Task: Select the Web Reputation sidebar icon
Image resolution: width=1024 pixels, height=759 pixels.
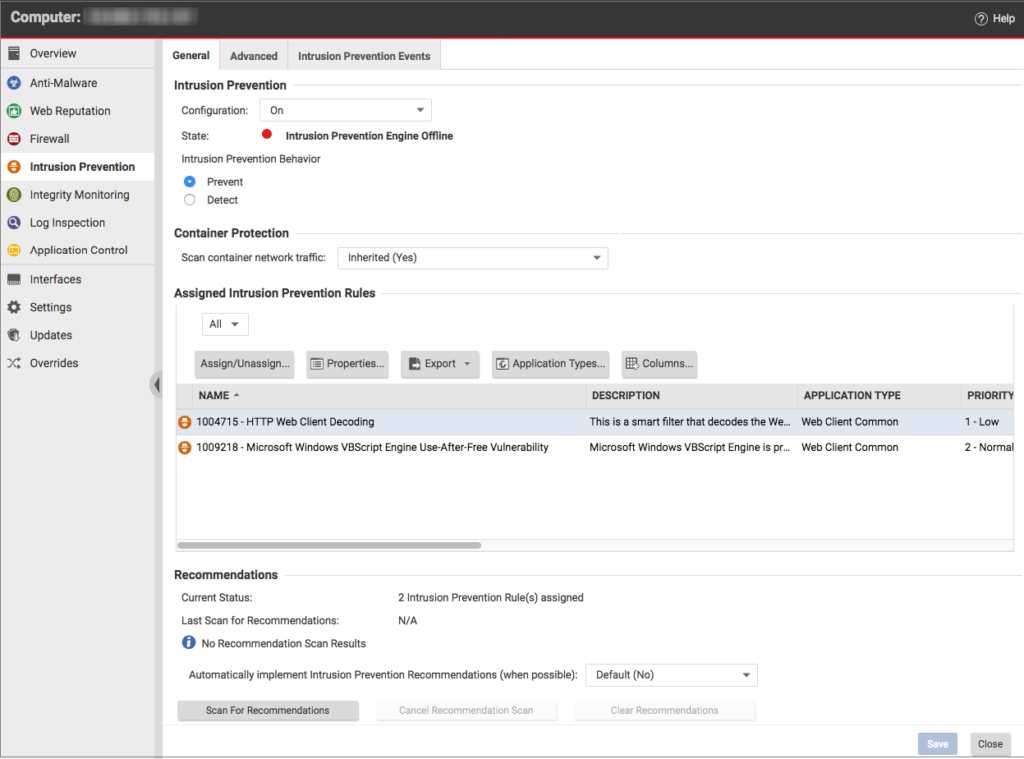Action: (12, 110)
